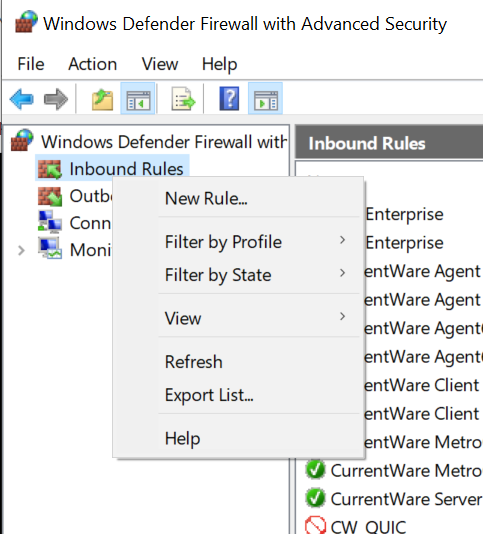Toggle the Show/Hide Action Pane icon
The height and width of the screenshot is (534, 486).
tap(265, 98)
